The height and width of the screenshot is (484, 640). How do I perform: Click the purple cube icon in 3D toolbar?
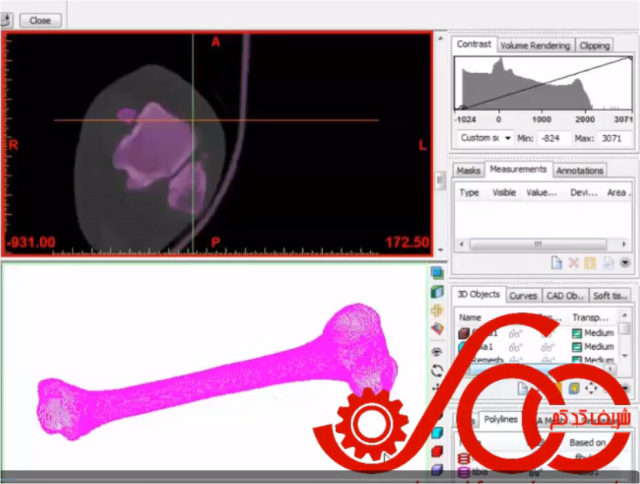coord(437,470)
